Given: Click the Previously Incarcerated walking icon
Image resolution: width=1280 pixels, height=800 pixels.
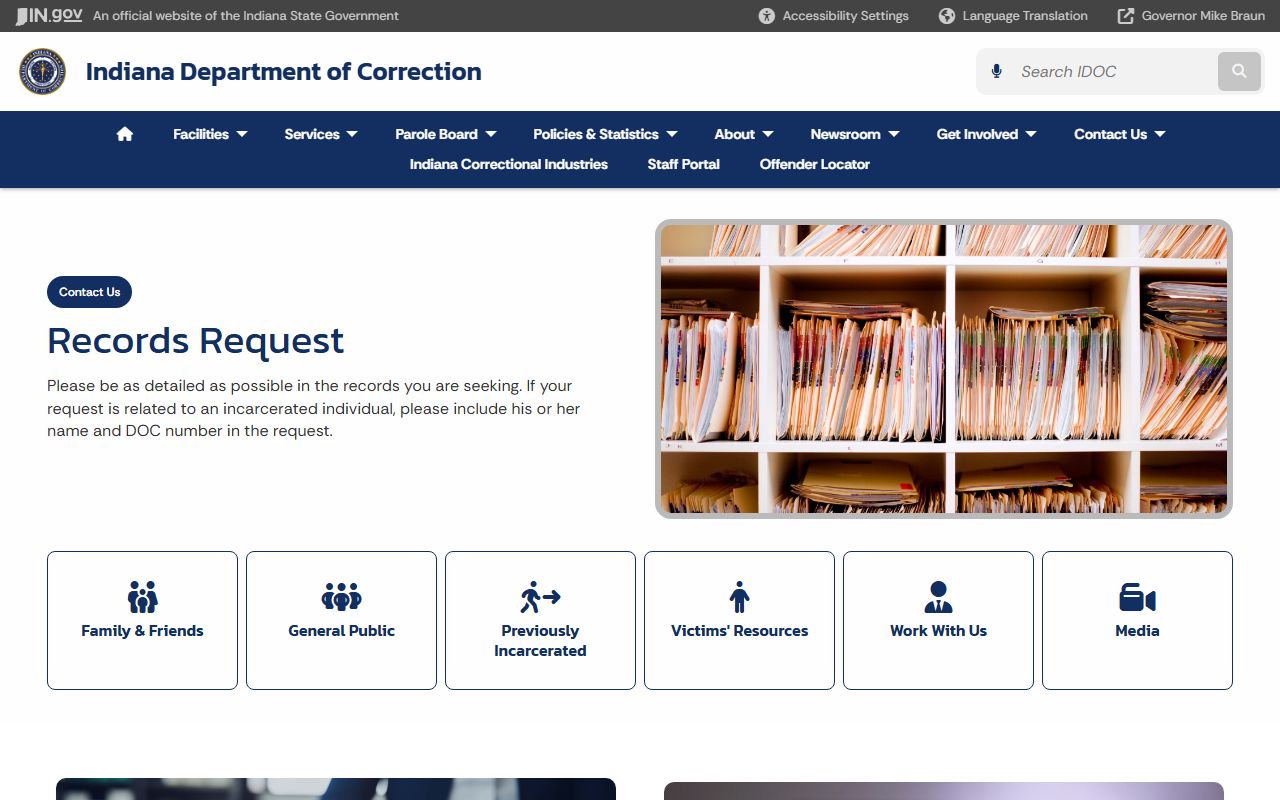Looking at the screenshot, I should [x=540, y=598].
